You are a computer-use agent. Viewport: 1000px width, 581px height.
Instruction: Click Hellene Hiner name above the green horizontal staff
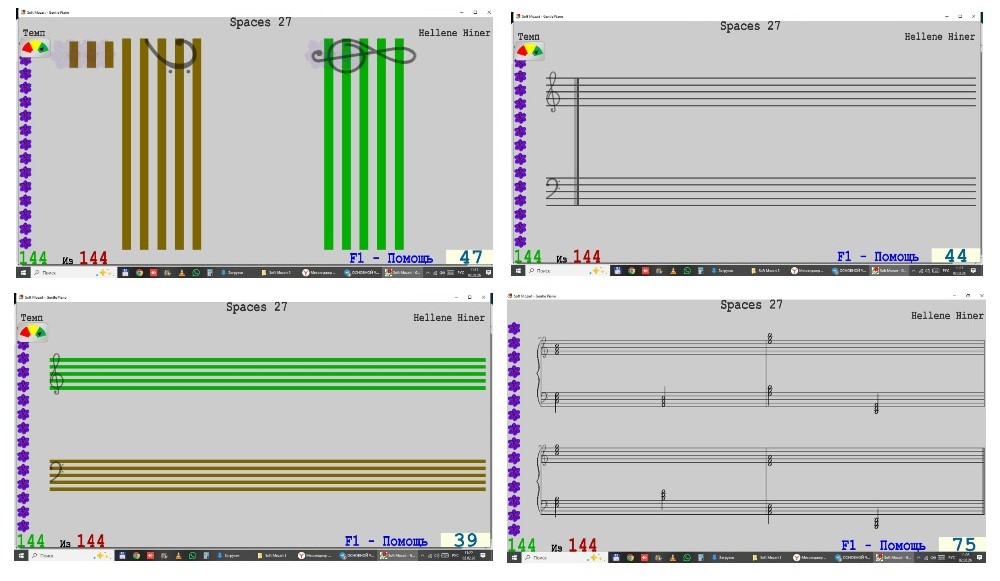(449, 318)
